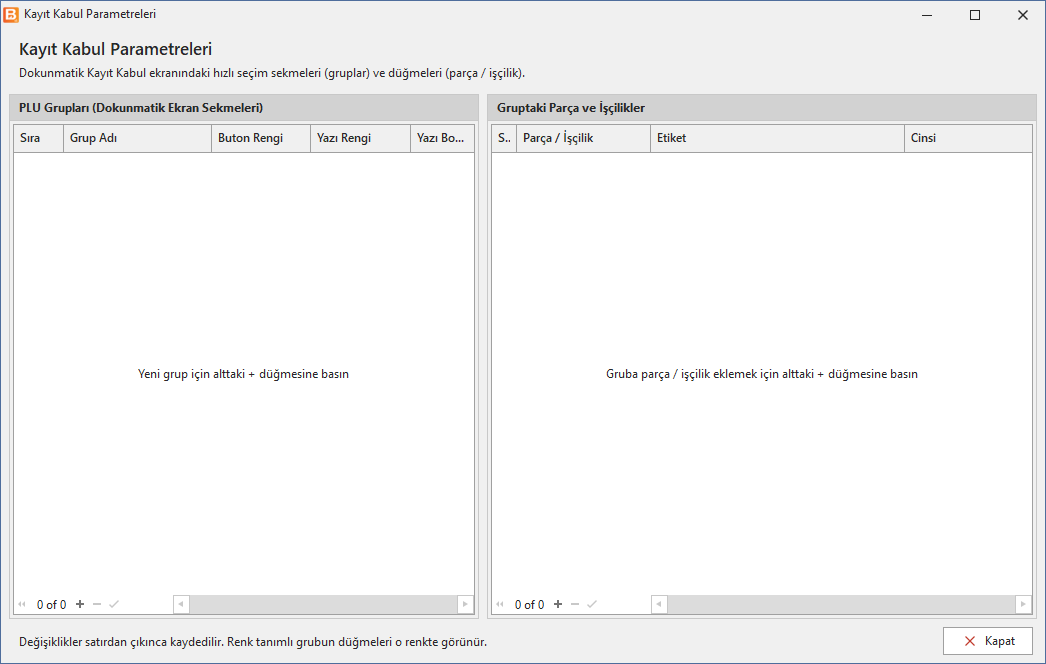Go to the first record in Gruptaki Parça ve İşçilikler
The width and height of the screenshot is (1046, 664).
pyautogui.click(x=500, y=605)
